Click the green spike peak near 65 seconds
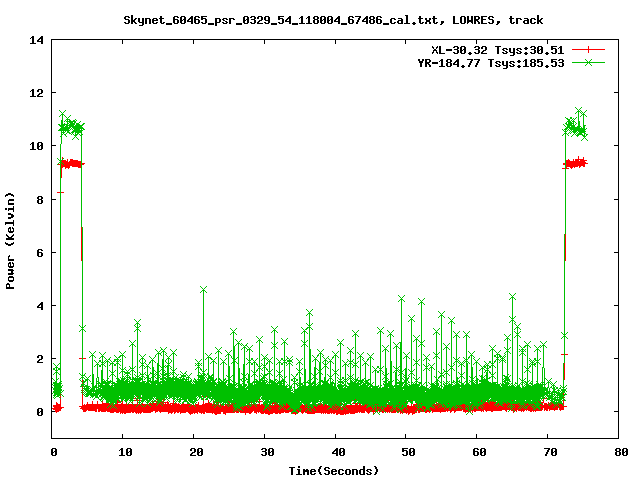640x480 pixels. [512, 297]
